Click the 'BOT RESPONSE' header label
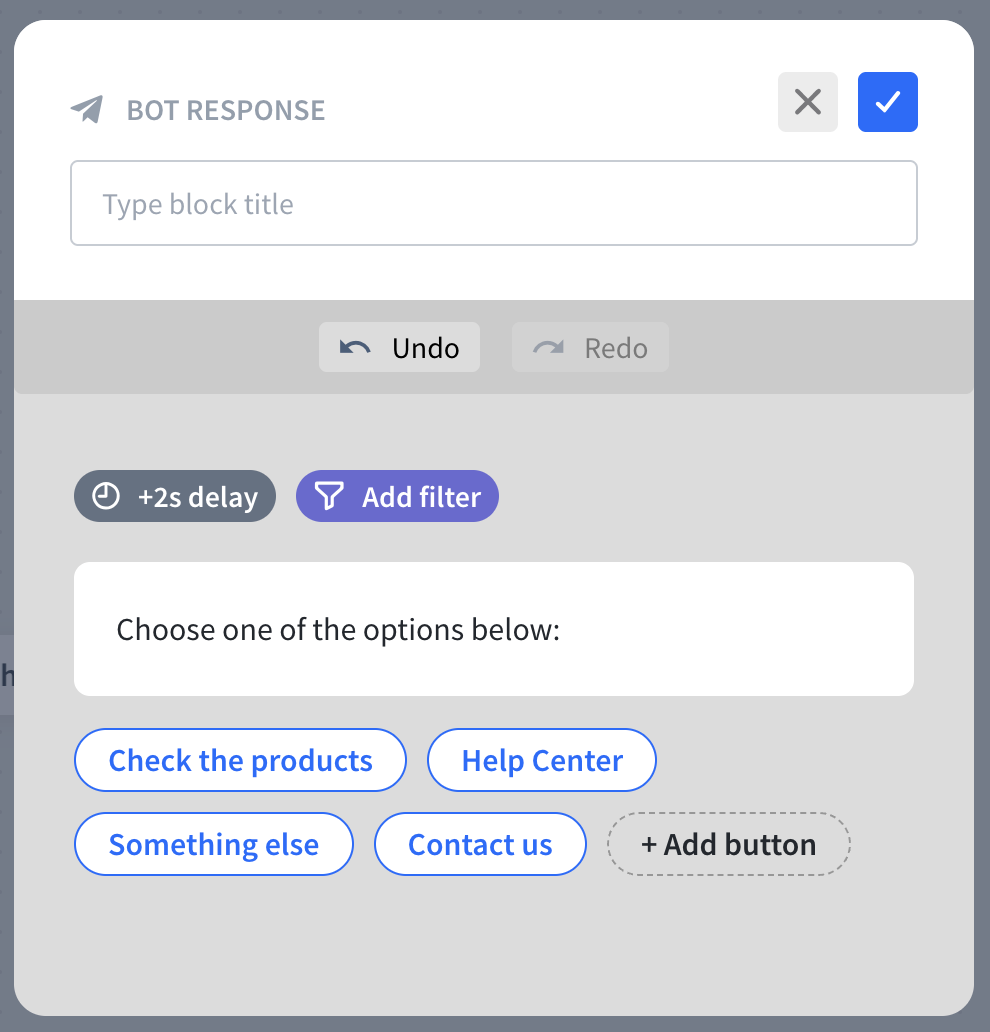 pyautogui.click(x=225, y=110)
